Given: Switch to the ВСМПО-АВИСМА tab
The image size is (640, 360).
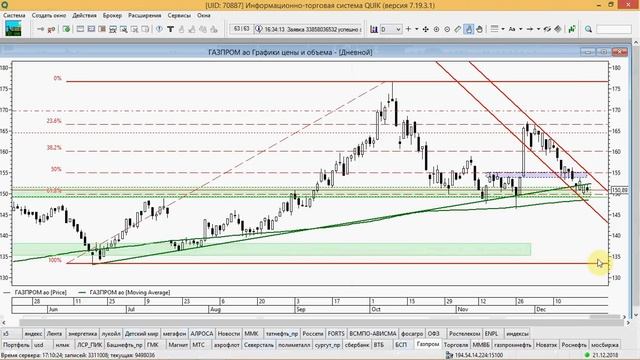Looking at the screenshot, I should tap(373, 333).
